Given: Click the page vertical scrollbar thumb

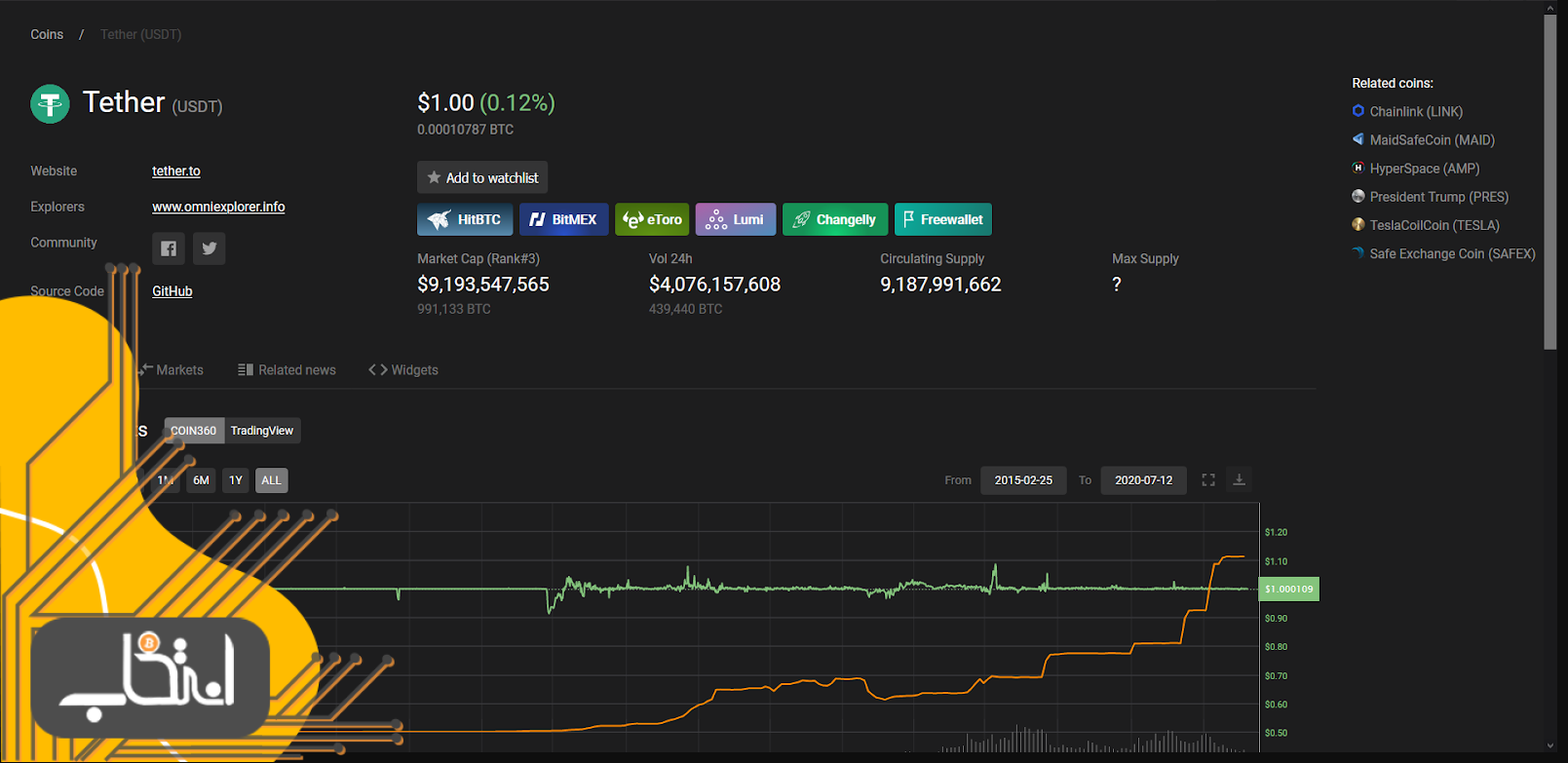Looking at the screenshot, I should (1550, 181).
